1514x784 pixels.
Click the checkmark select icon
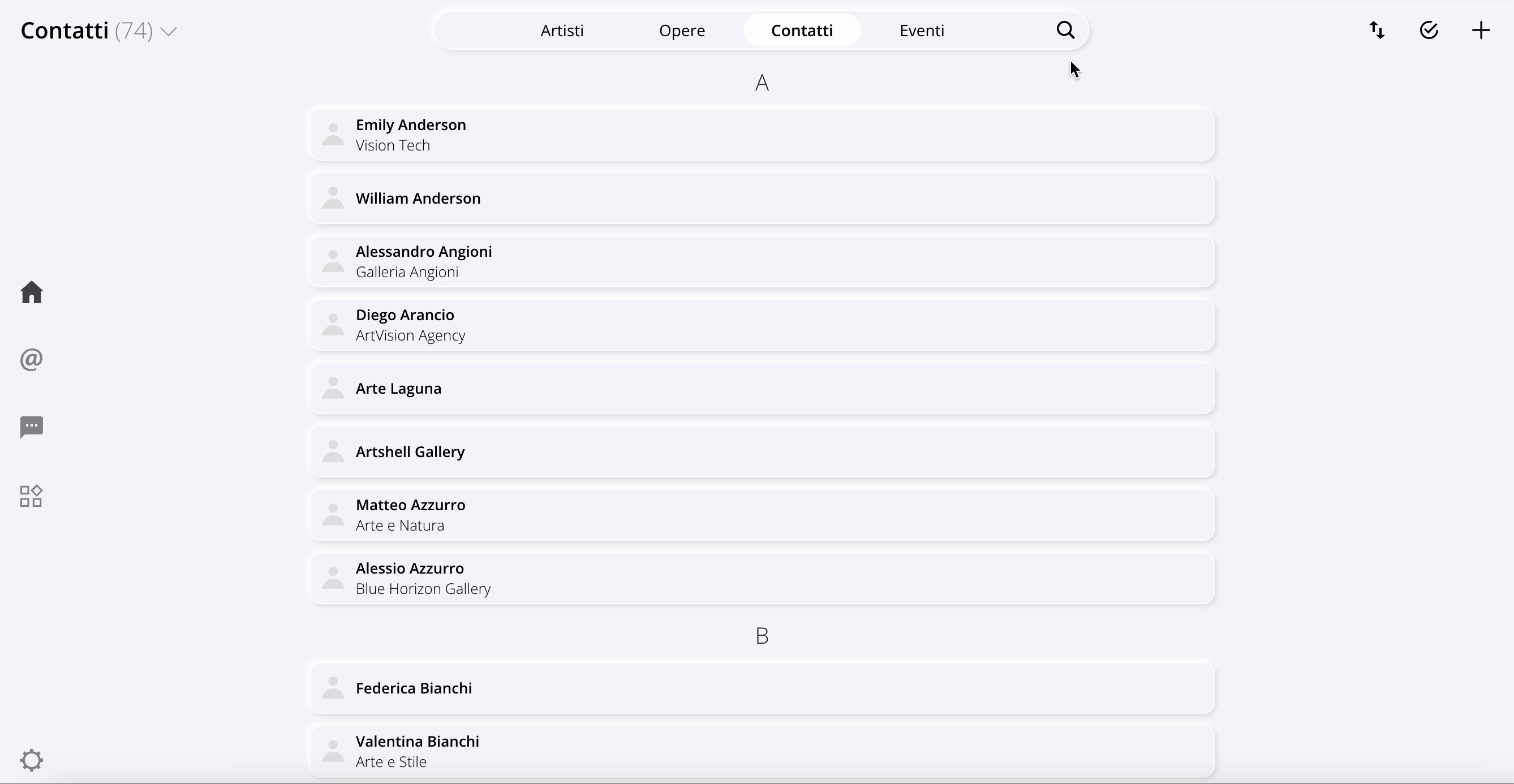pyautogui.click(x=1429, y=30)
